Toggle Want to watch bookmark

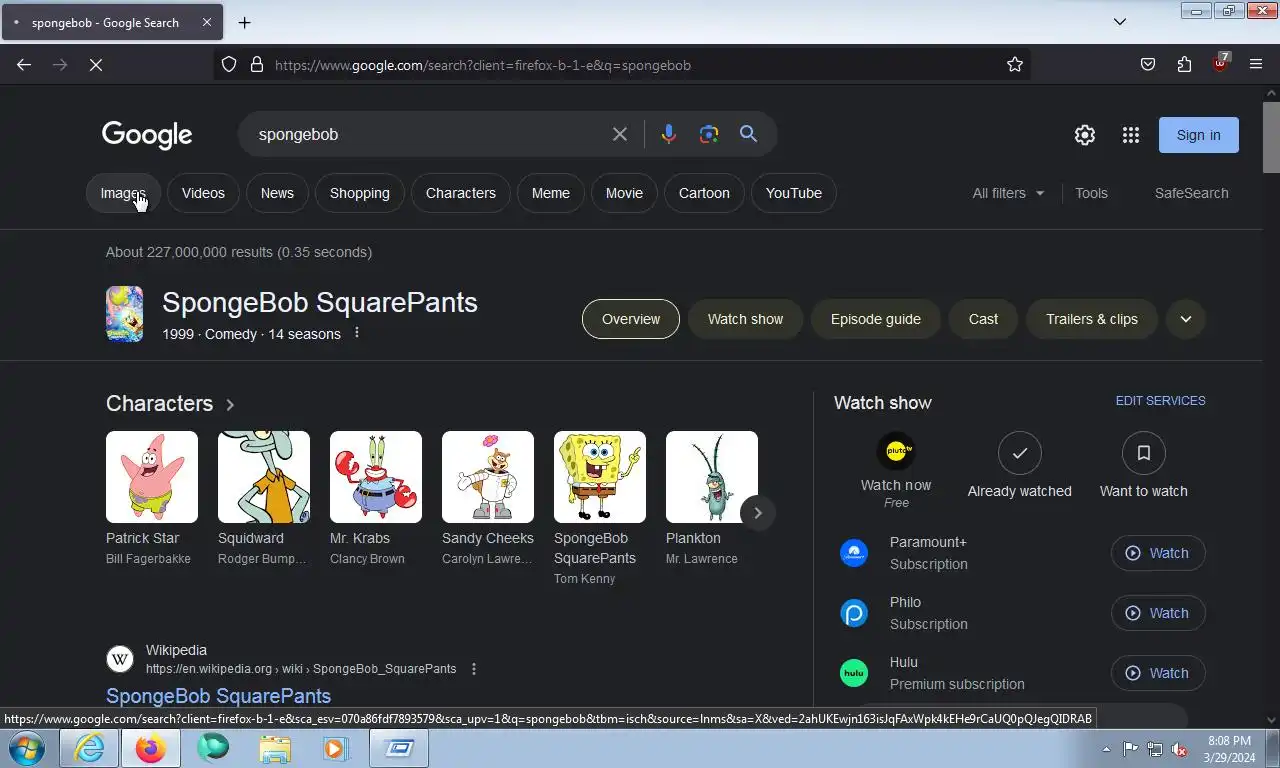click(x=1143, y=454)
